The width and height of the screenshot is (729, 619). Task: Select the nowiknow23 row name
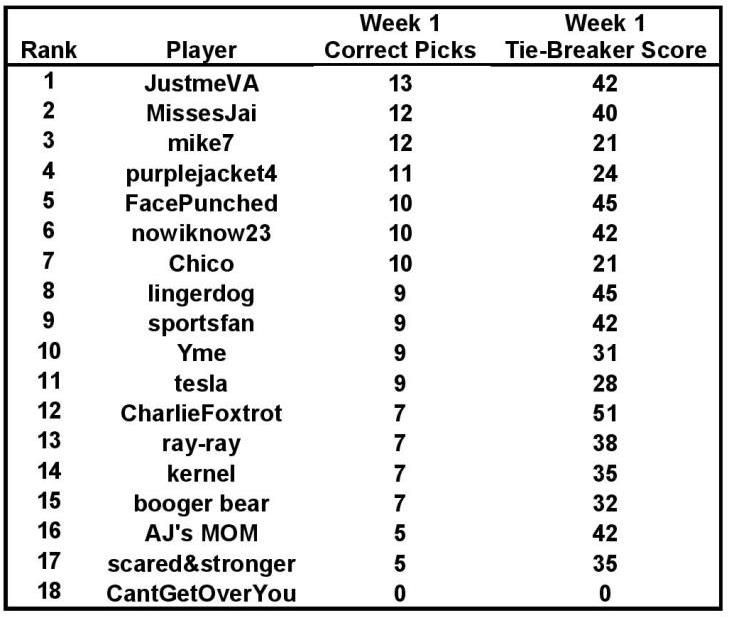[201, 233]
